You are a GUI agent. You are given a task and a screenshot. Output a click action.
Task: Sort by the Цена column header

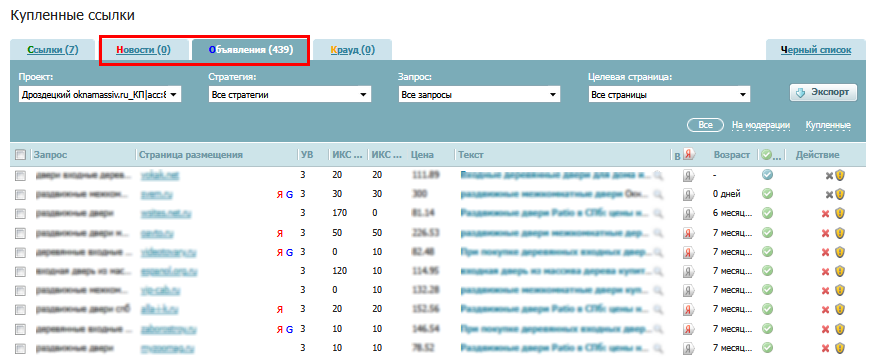pyautogui.click(x=422, y=155)
